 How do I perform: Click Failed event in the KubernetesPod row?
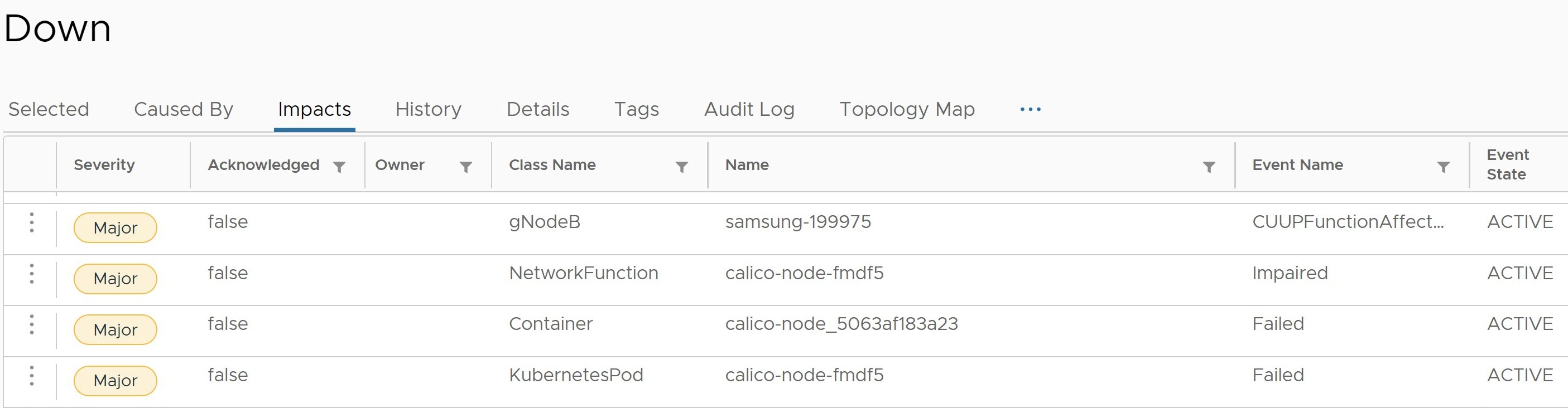click(x=1278, y=375)
